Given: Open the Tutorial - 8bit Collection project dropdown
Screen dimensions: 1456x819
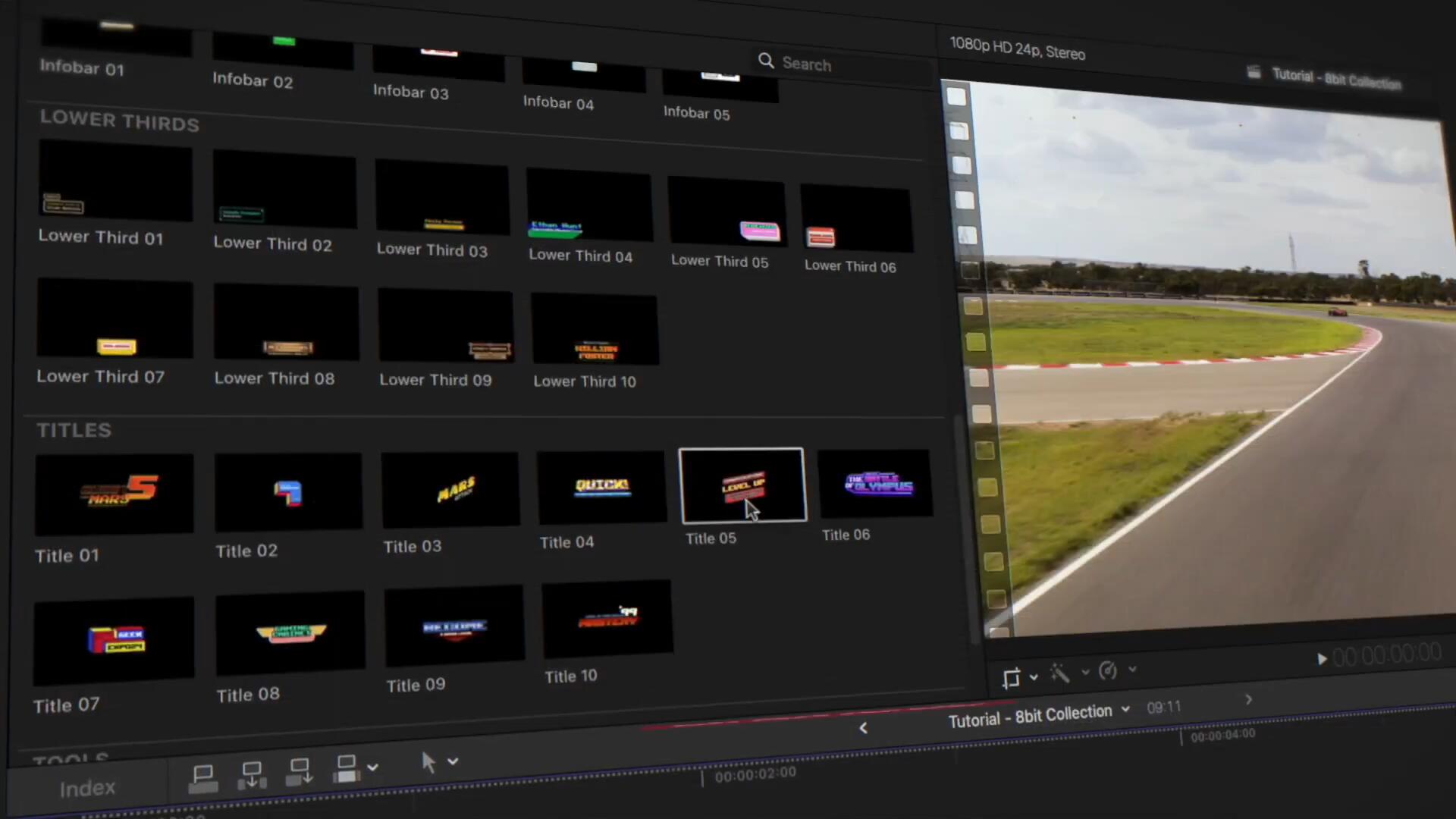Looking at the screenshot, I should 1126,709.
